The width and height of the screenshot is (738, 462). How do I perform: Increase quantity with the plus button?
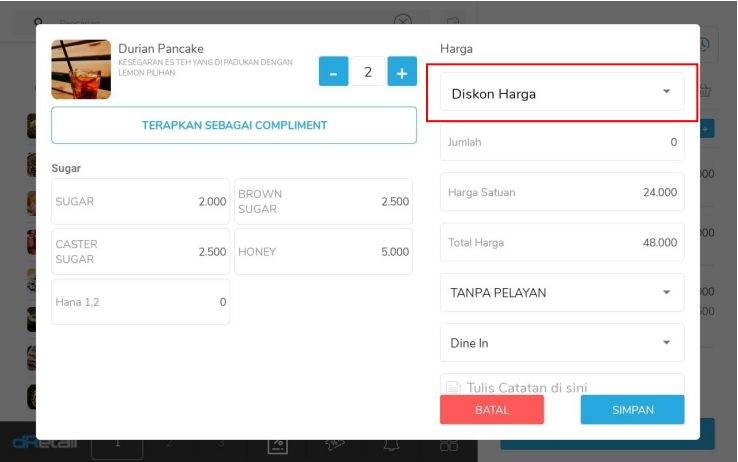[x=402, y=72]
